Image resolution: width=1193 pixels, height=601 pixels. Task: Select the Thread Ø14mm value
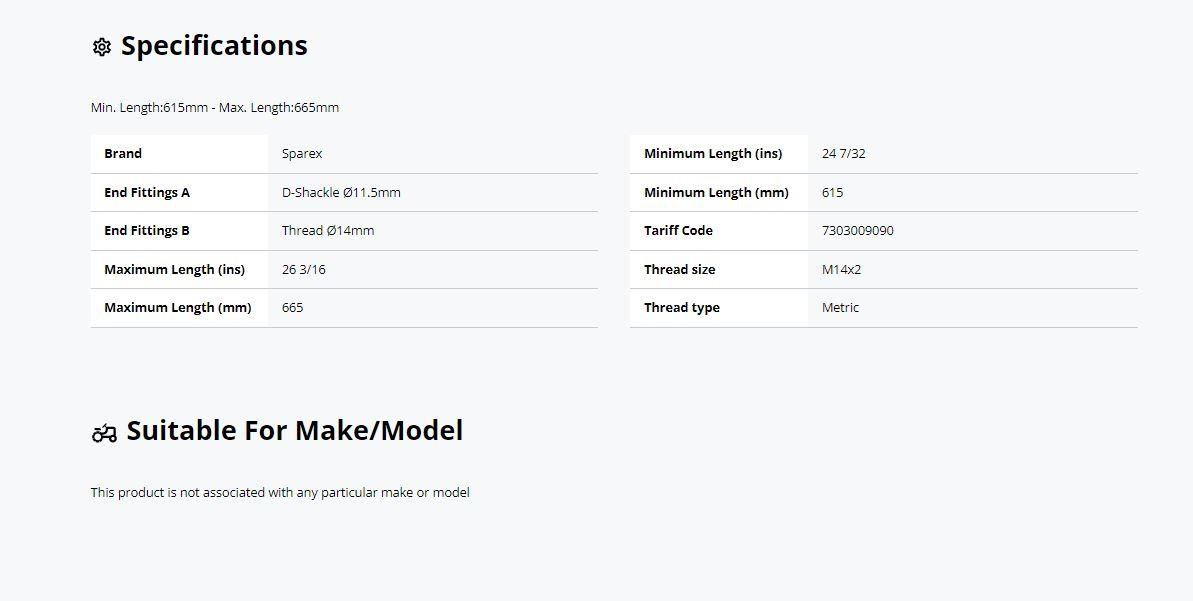(328, 231)
